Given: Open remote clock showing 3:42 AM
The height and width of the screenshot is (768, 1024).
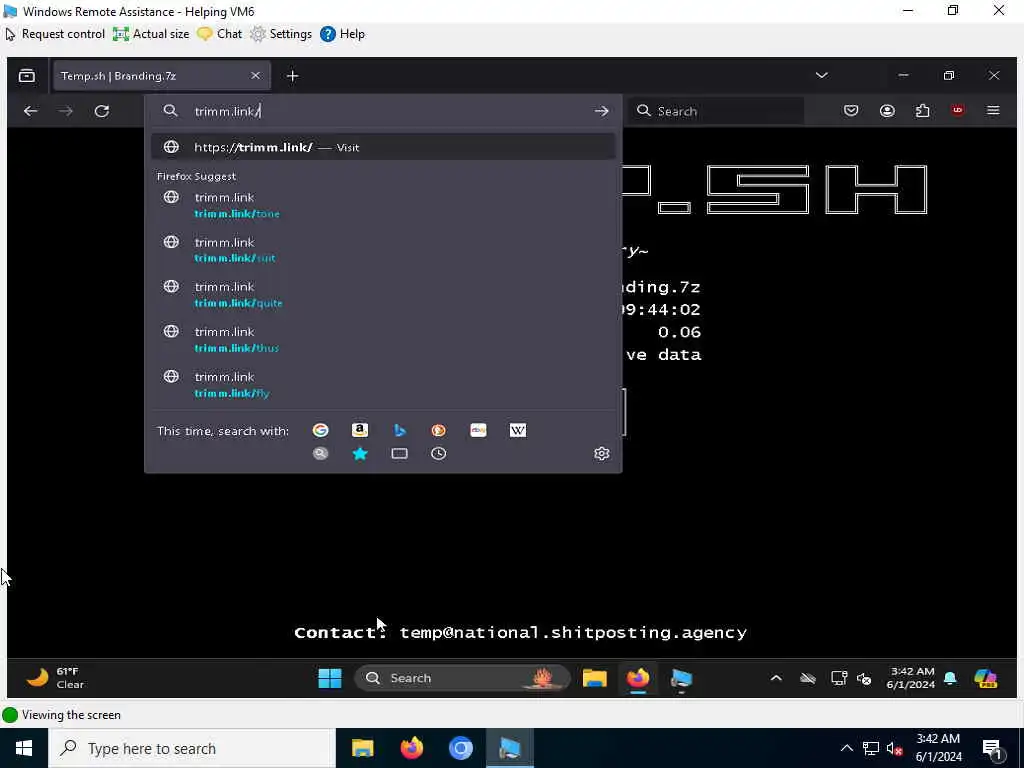Looking at the screenshot, I should point(911,678).
